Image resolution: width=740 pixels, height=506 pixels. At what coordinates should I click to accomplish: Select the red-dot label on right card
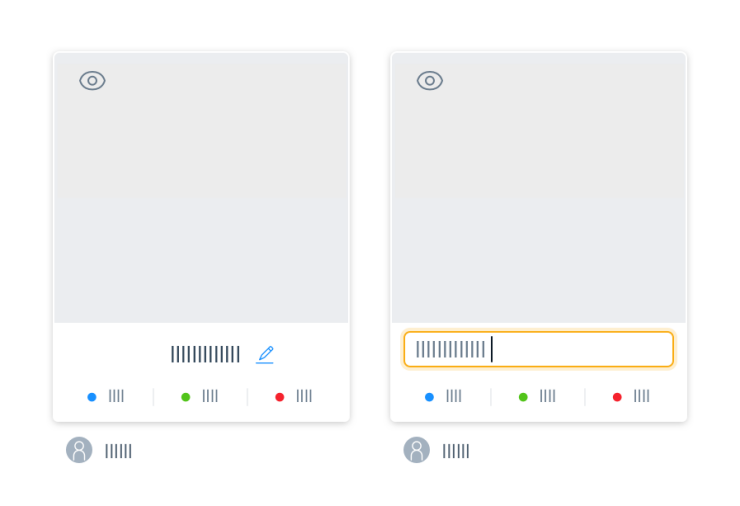tap(642, 397)
